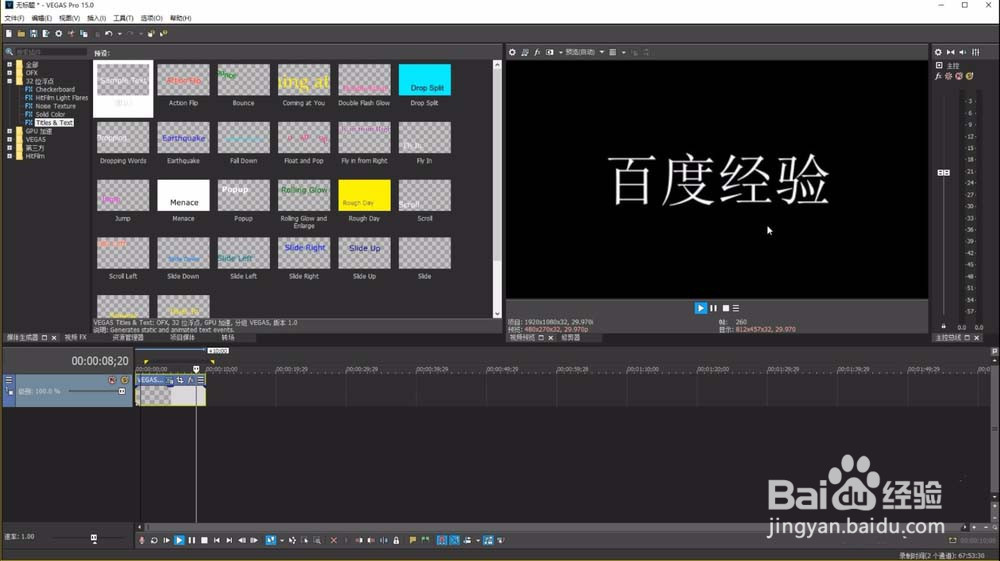1000x561 pixels.
Task: Open the 视图(V) menu
Action: [69, 18]
